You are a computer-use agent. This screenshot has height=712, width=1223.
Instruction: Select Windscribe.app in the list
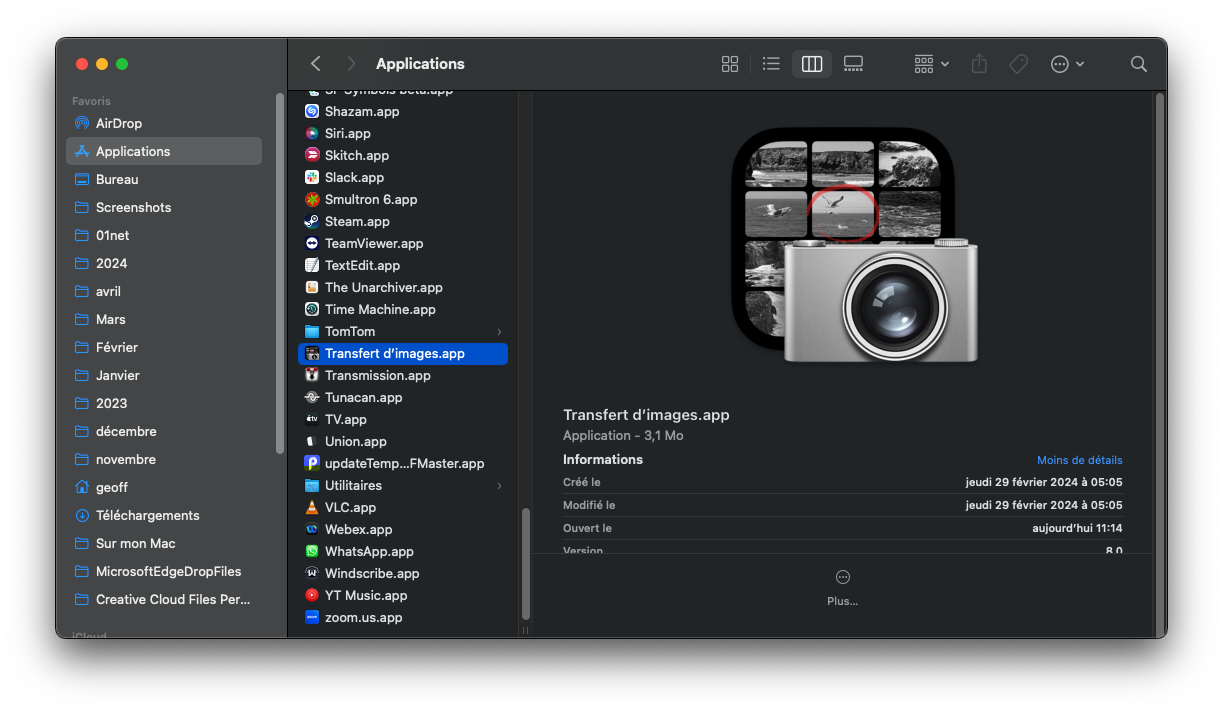[403, 573]
